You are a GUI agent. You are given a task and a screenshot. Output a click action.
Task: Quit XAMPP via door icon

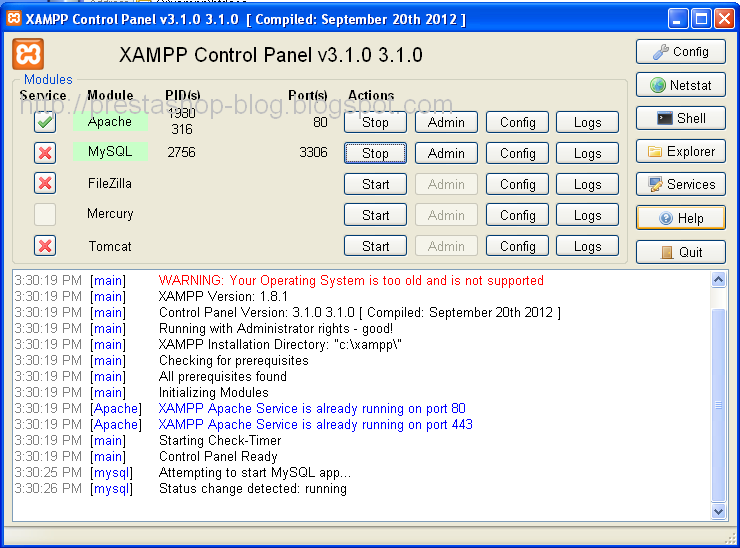pos(681,252)
